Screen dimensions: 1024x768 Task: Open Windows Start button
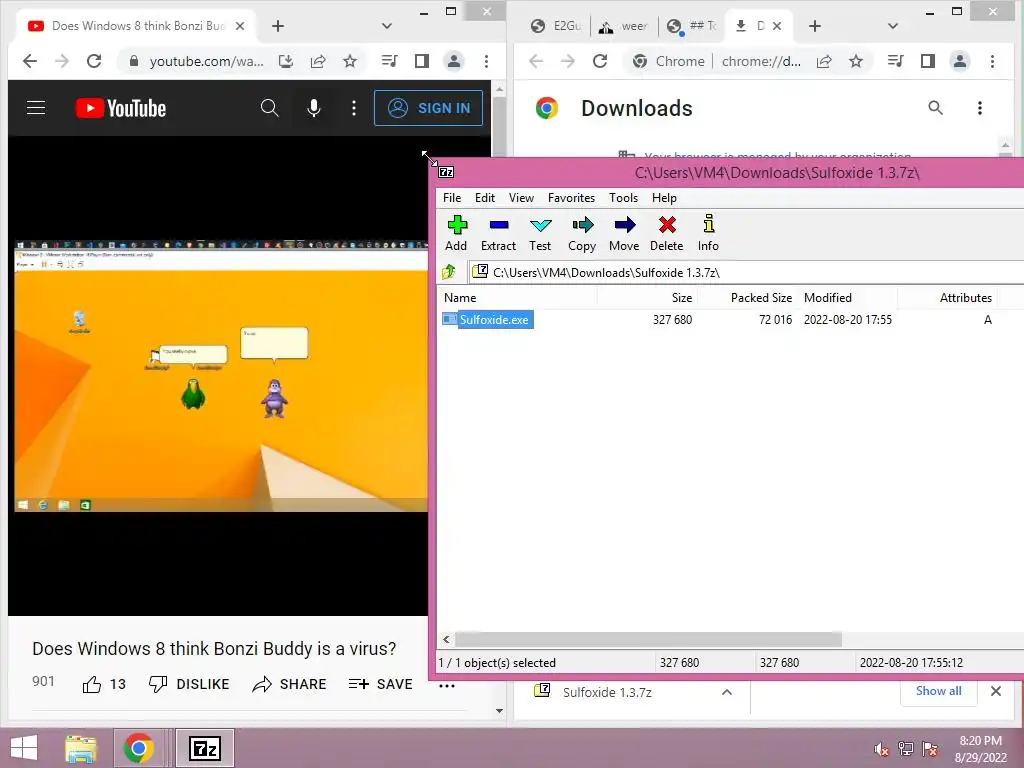coord(24,748)
